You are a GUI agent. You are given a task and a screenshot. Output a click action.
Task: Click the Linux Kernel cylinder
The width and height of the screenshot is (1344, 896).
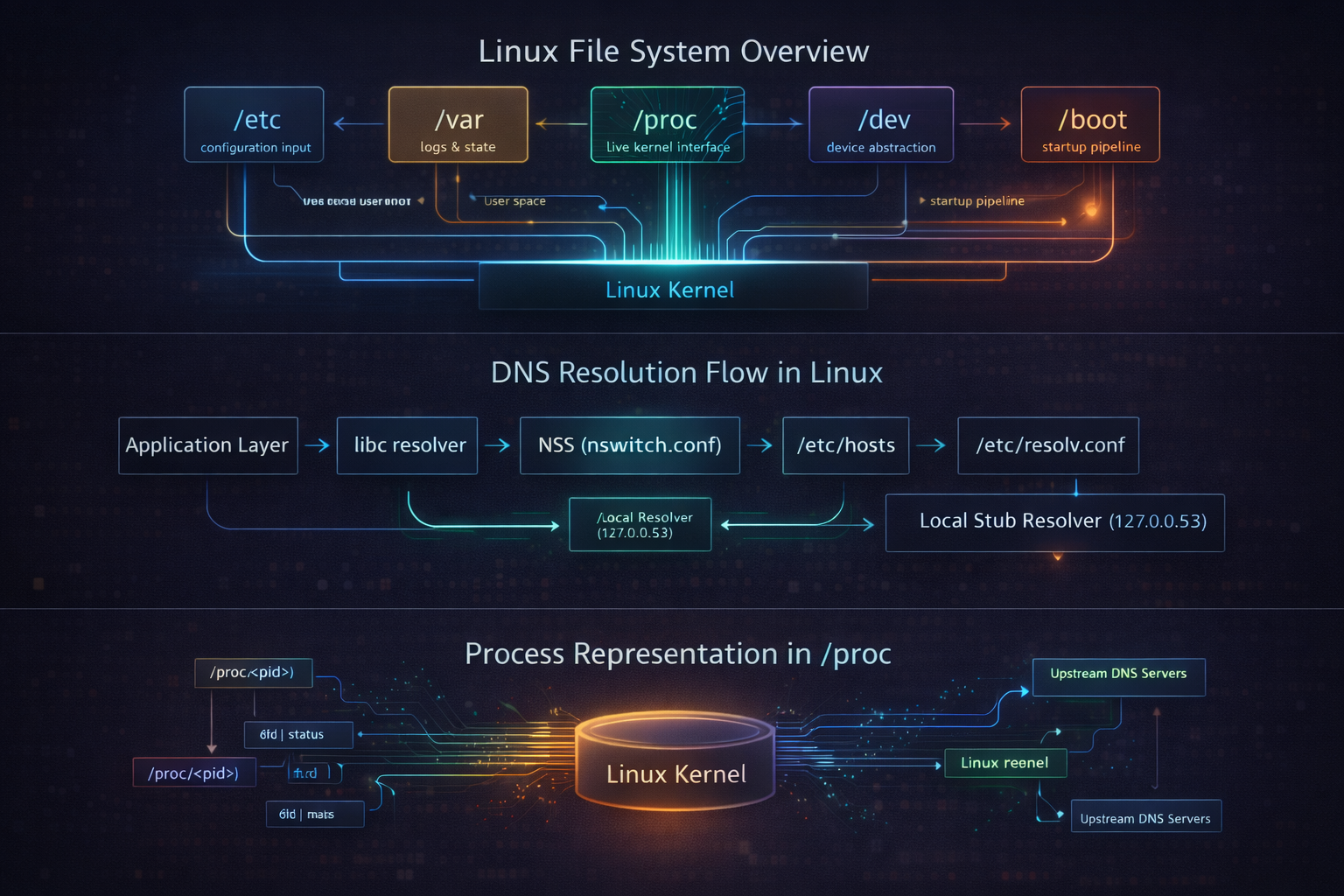click(x=675, y=760)
